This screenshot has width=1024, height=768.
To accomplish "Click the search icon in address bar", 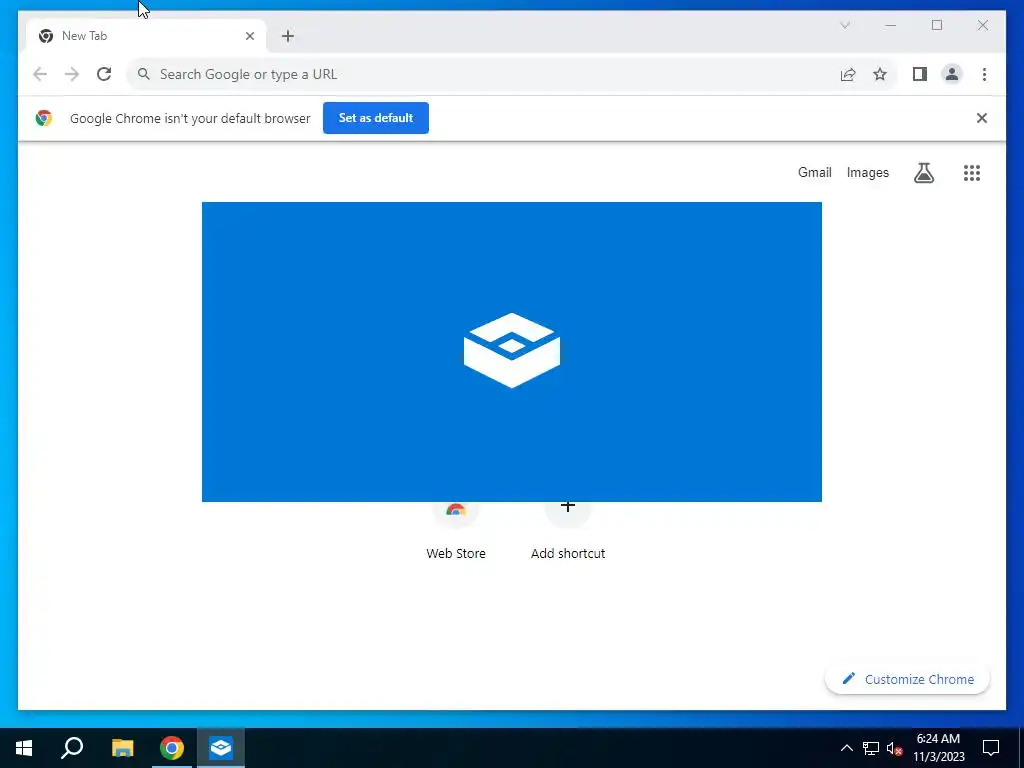I will tap(144, 74).
